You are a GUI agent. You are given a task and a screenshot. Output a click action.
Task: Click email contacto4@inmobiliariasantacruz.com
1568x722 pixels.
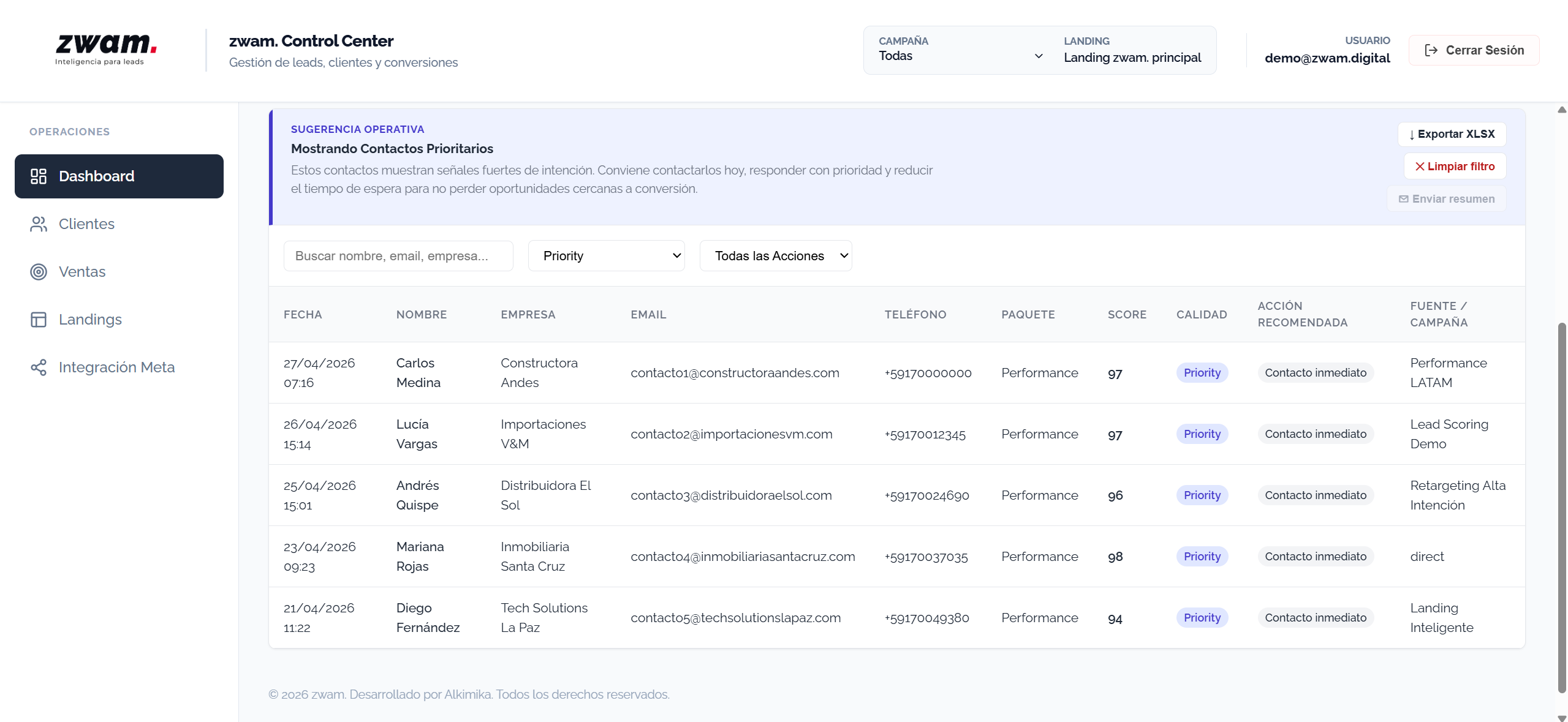click(x=743, y=557)
